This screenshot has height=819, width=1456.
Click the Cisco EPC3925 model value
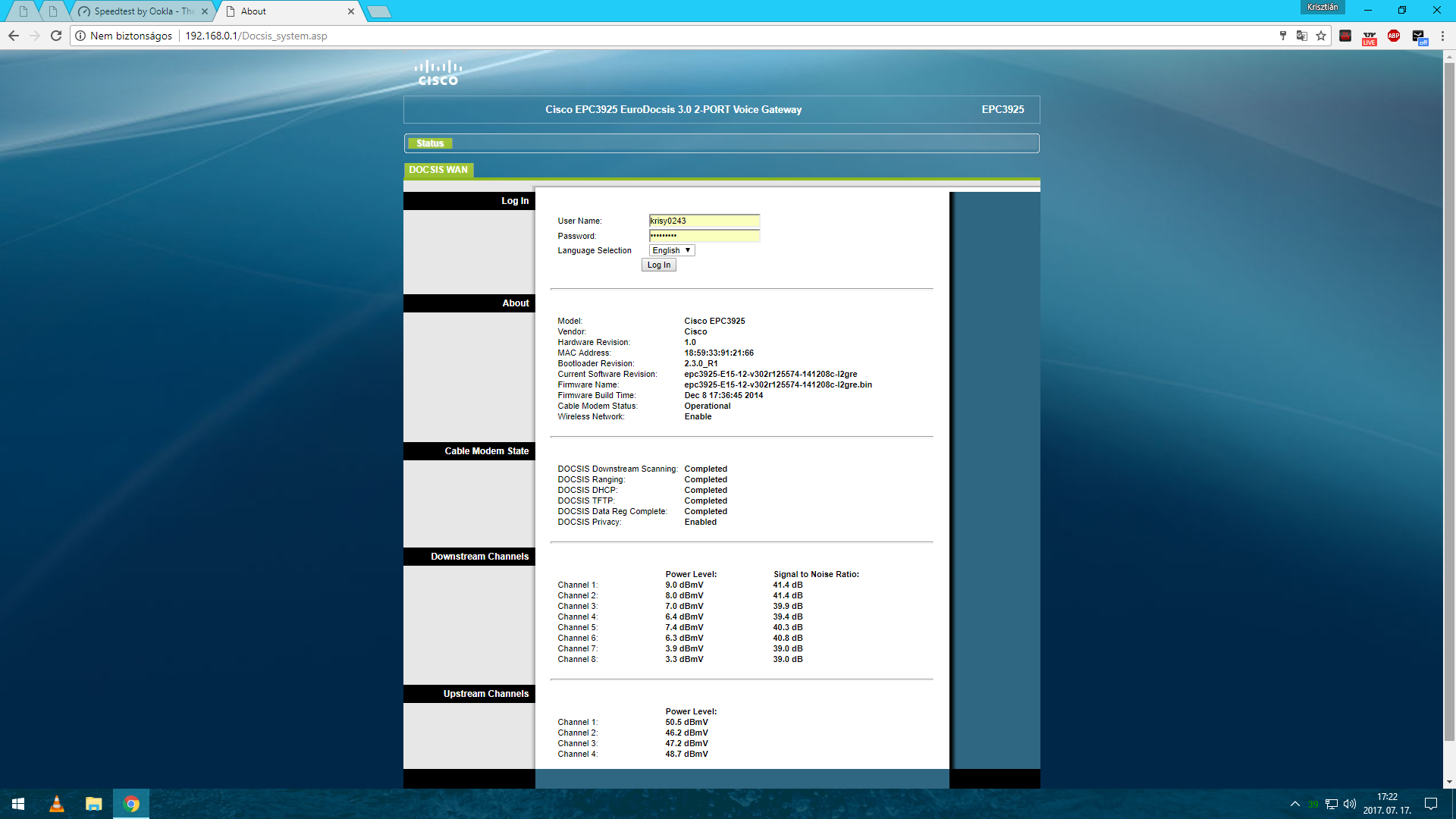pos(714,321)
